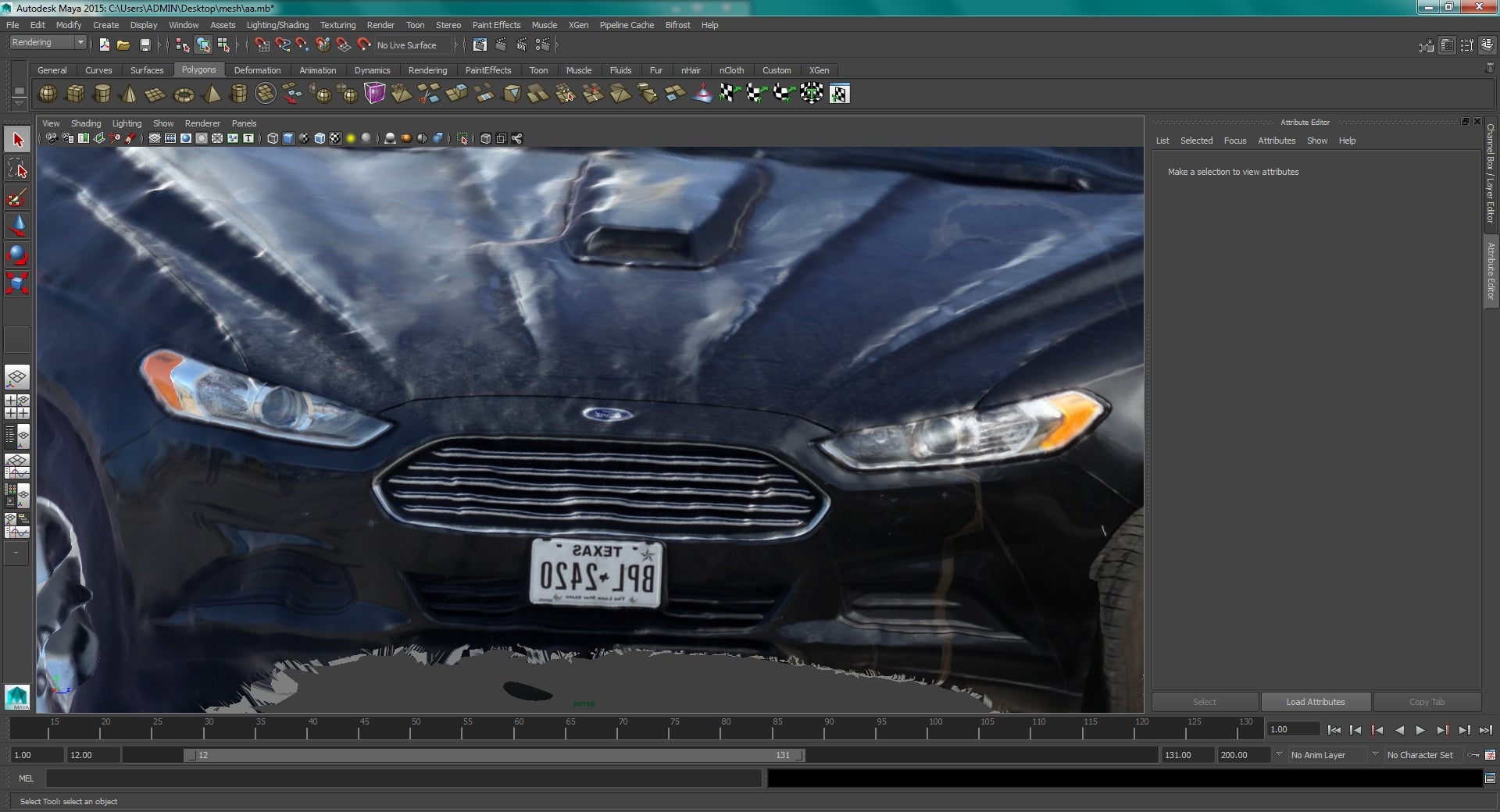This screenshot has width=1500, height=812.
Task: Open Attribute Editor Show menu
Action: [1317, 141]
